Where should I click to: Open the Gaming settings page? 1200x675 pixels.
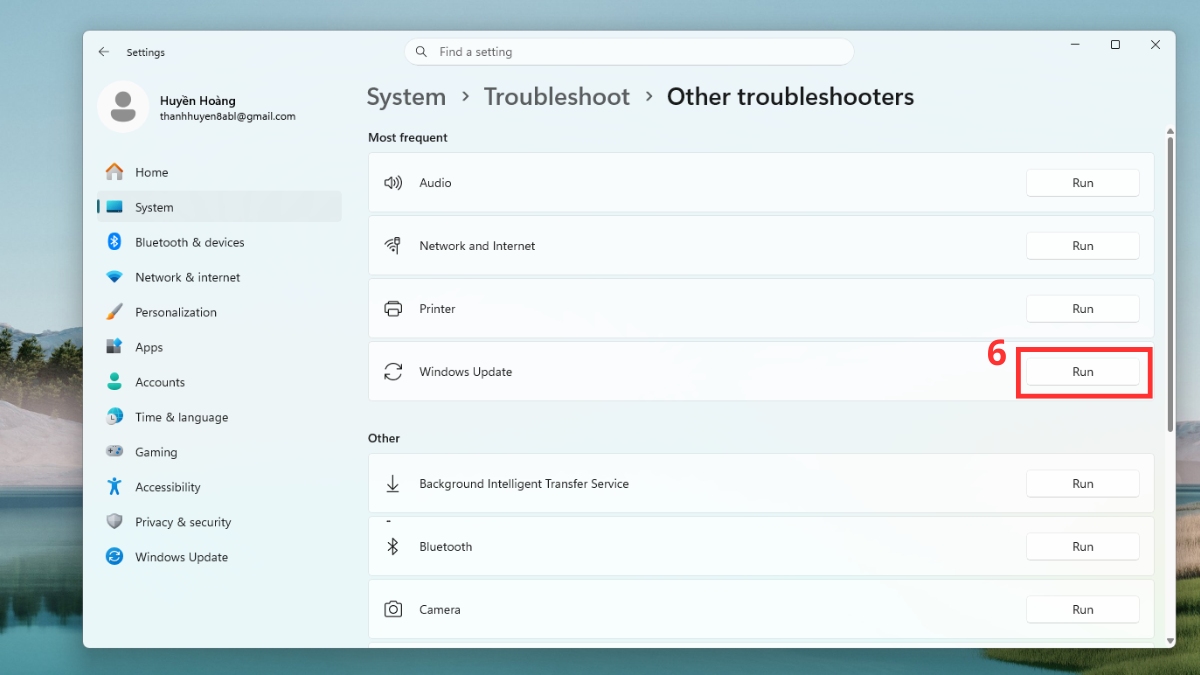pos(219,452)
